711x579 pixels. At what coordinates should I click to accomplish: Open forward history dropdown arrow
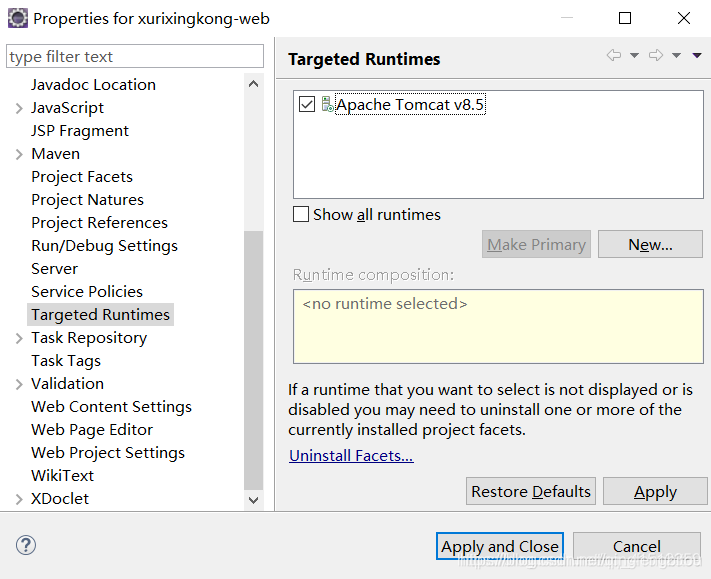pos(676,55)
